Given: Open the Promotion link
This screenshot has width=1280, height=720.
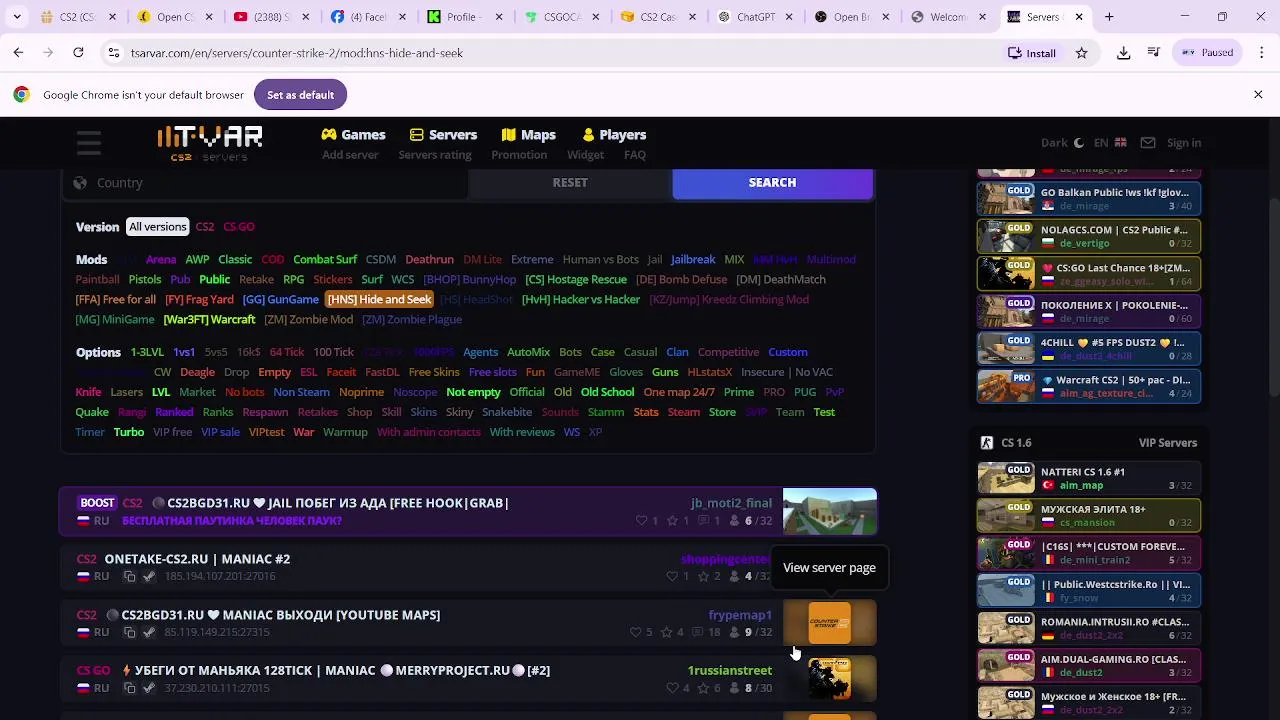Looking at the screenshot, I should point(519,155).
